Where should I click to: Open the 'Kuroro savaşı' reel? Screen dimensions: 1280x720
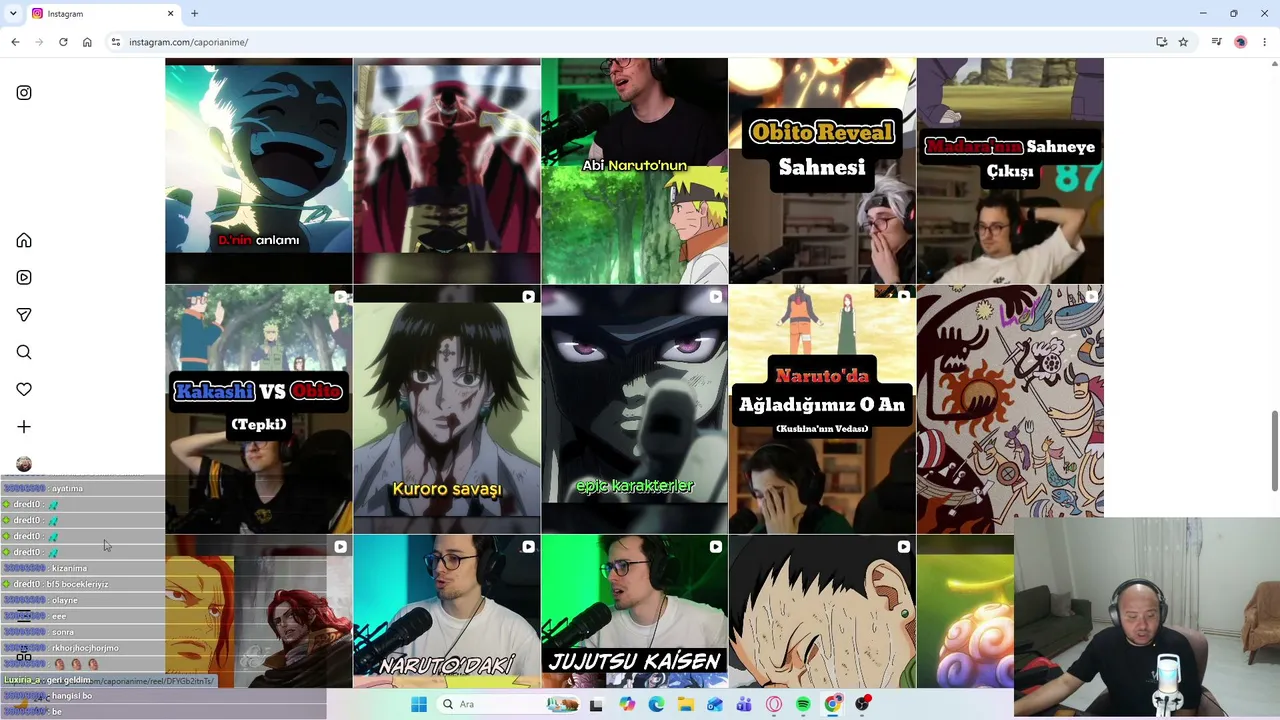(x=447, y=410)
